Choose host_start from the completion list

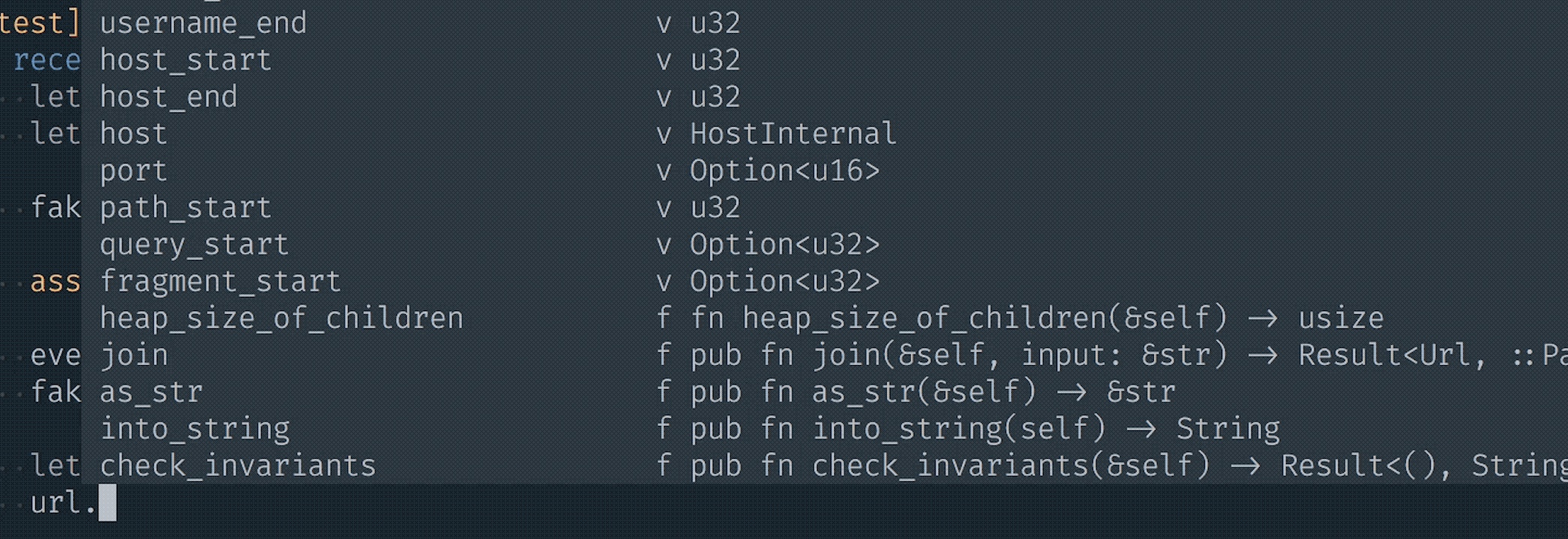click(x=185, y=60)
